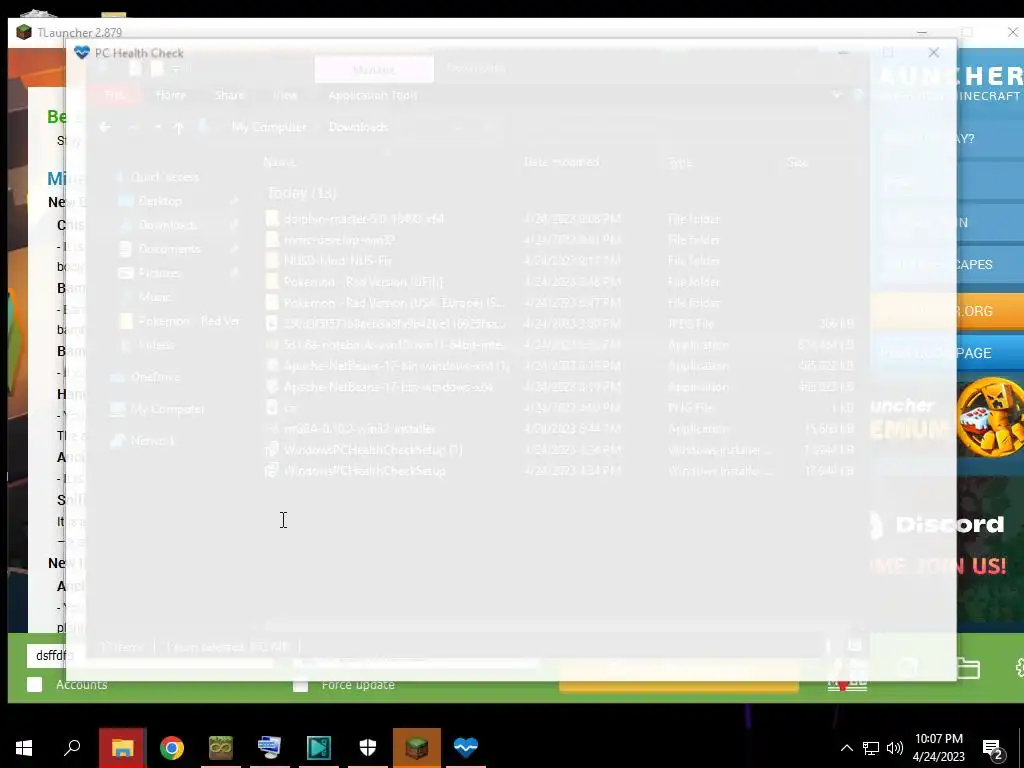This screenshot has width=1024, height=768.
Task: Sort files by Type column
Action: (680, 162)
